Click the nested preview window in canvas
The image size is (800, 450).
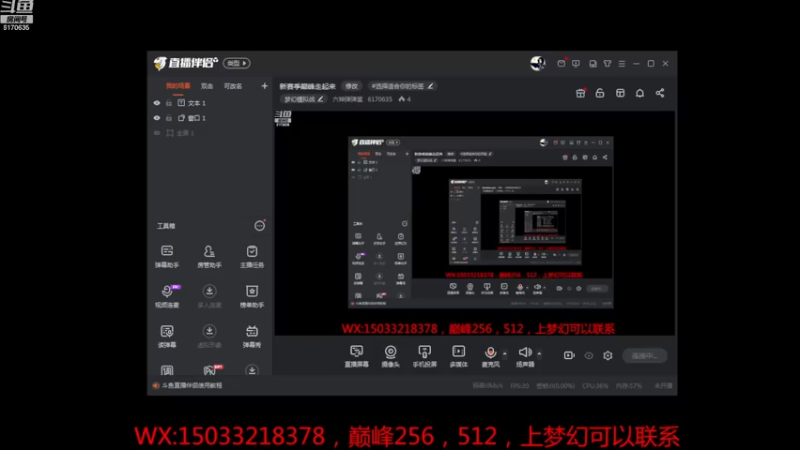481,222
